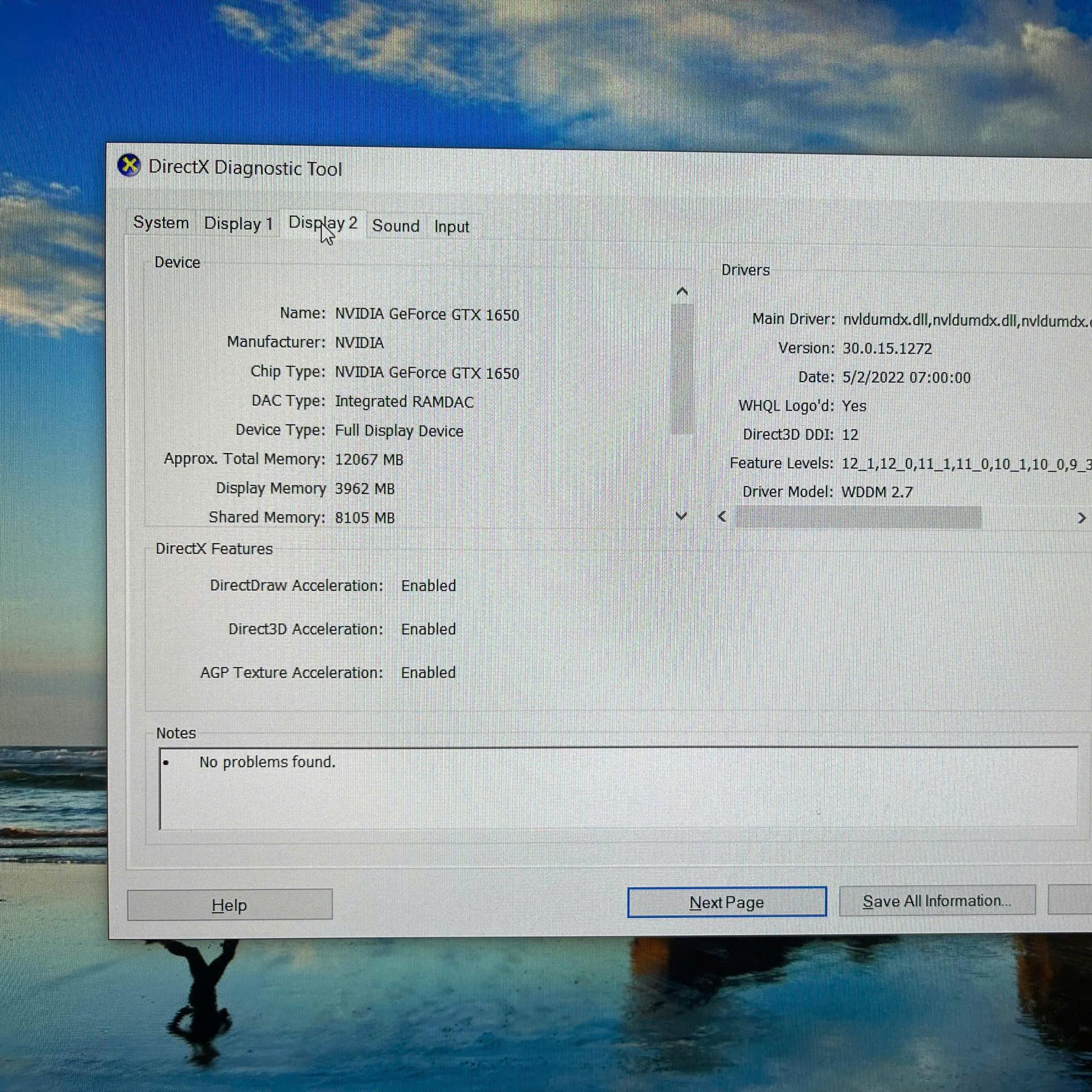The image size is (1092, 1092).
Task: Click the Device list scroll-down arrow
Action: pos(681,516)
